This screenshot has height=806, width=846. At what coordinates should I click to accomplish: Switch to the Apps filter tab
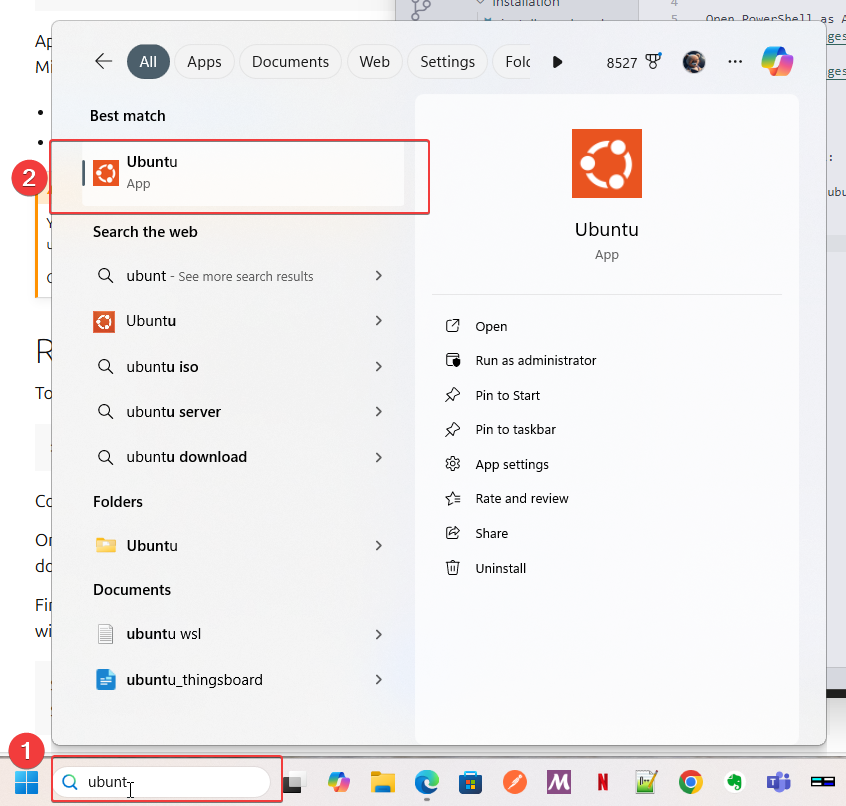pos(204,62)
